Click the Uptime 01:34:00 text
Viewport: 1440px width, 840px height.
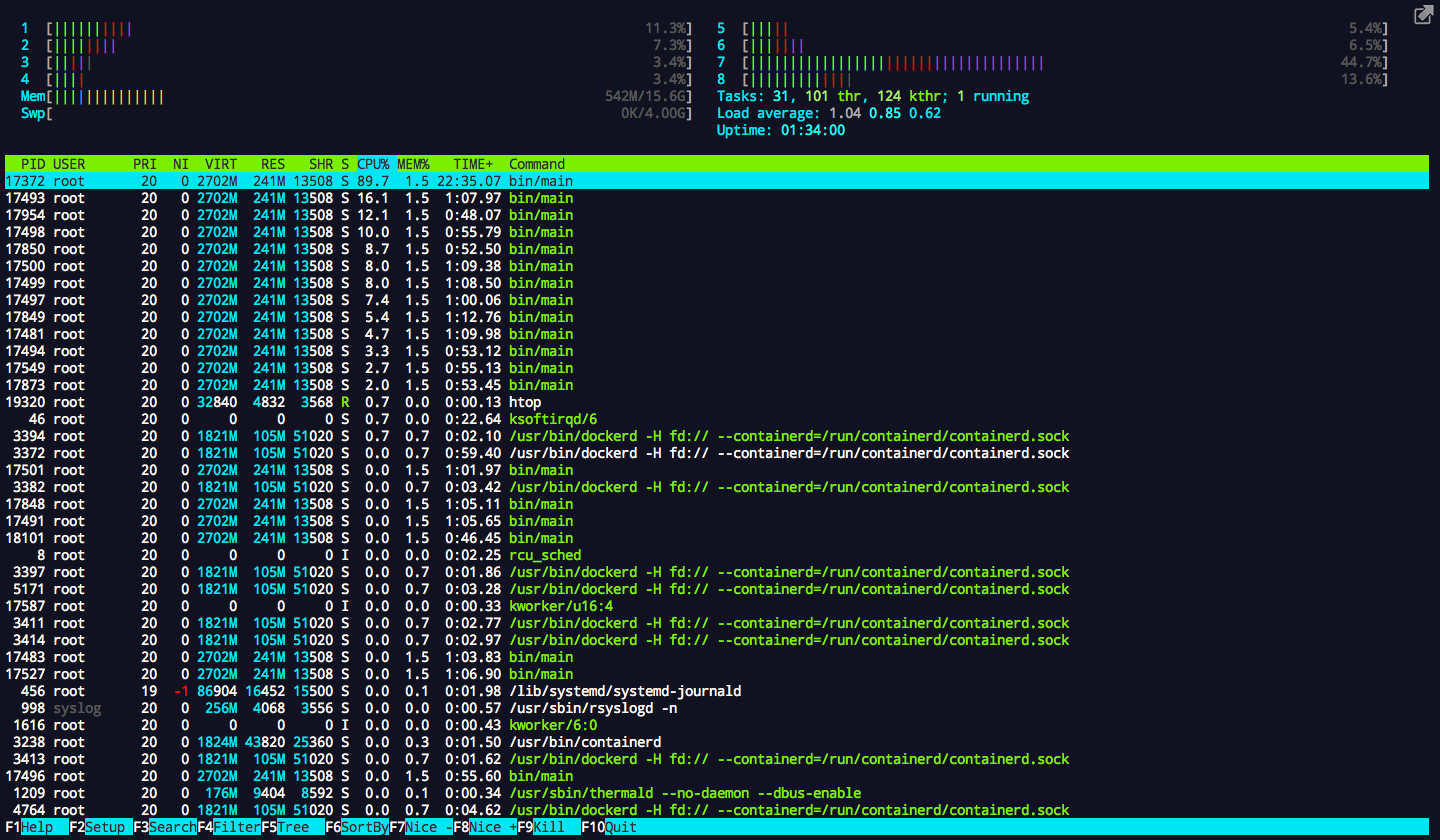[x=781, y=130]
